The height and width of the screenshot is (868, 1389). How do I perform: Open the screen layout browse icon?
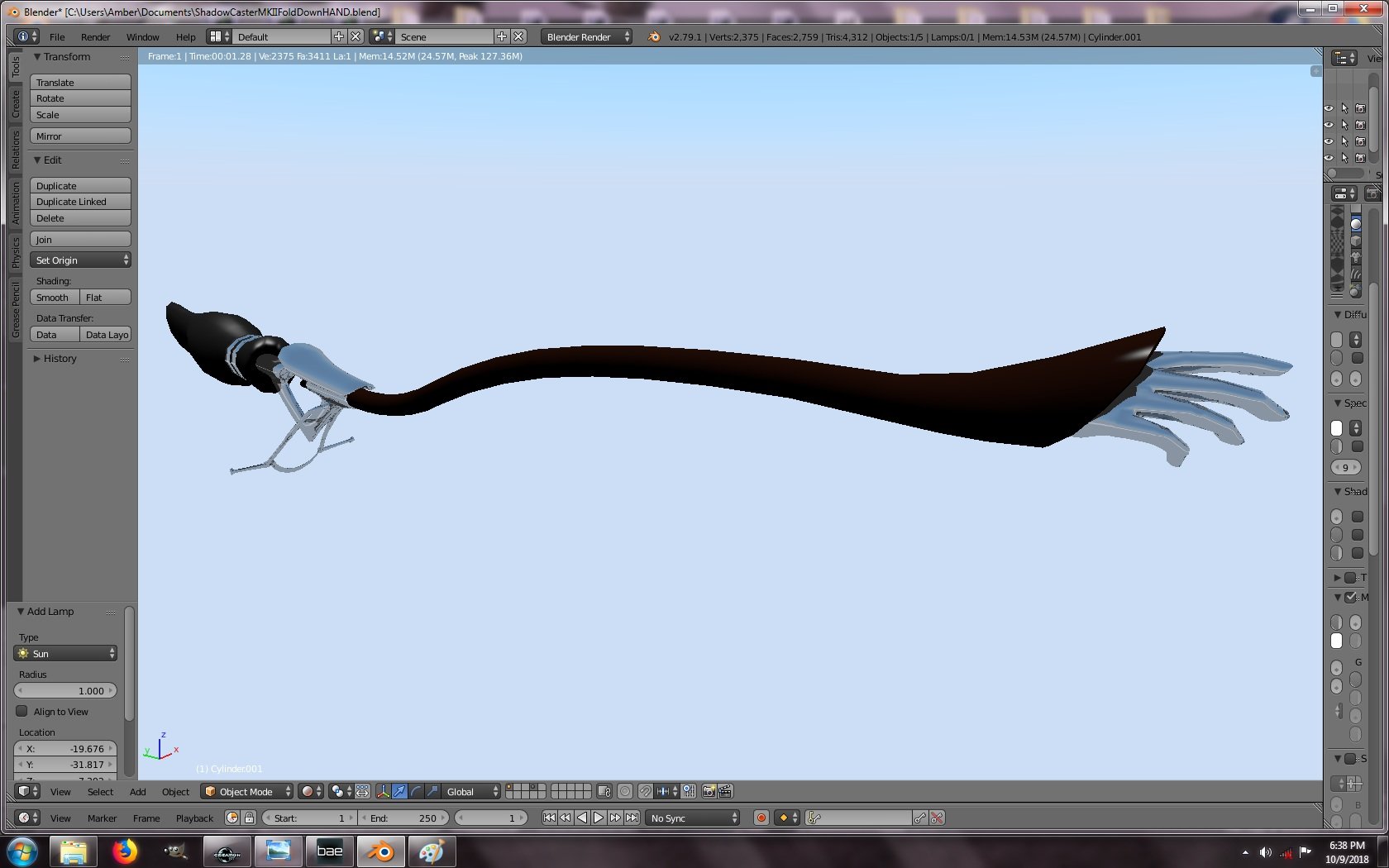point(219,36)
